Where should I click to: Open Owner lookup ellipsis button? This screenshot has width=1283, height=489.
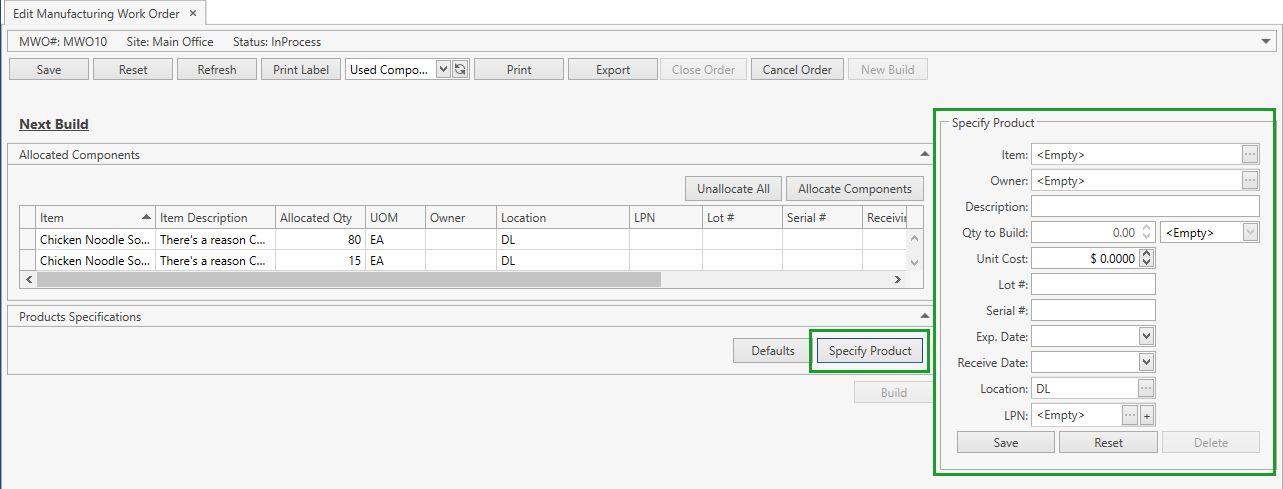(1250, 181)
